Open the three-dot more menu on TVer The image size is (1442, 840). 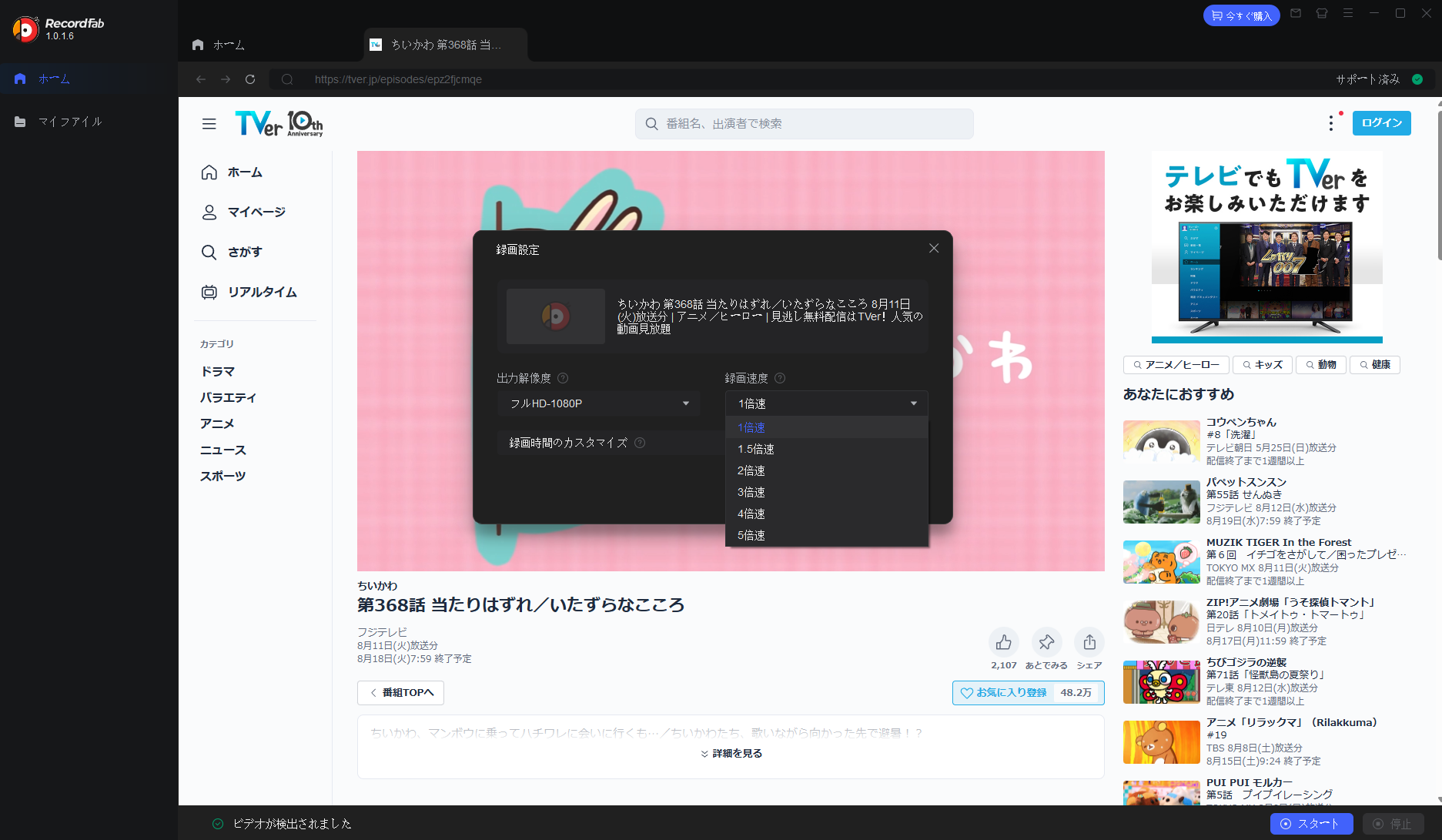point(1330,123)
